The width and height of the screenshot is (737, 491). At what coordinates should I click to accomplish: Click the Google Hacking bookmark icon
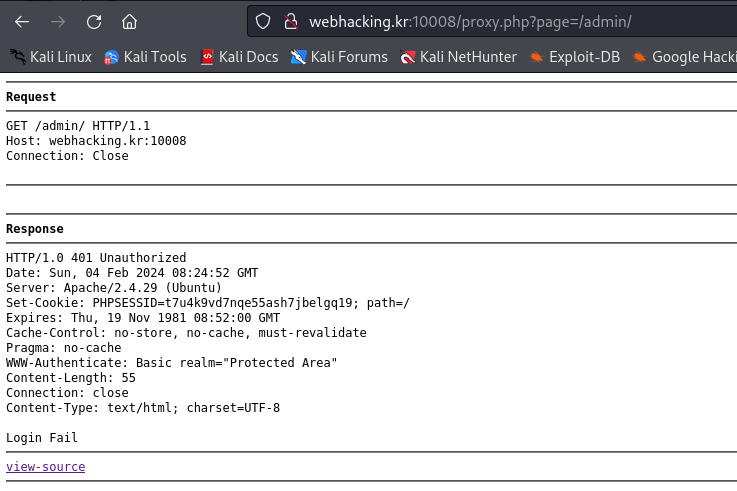[639, 57]
